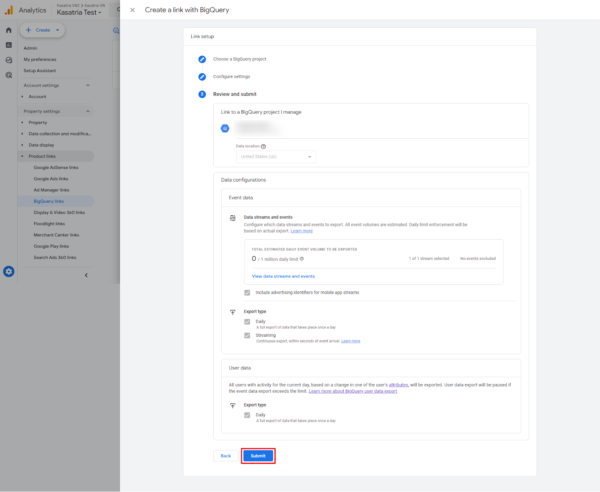Toggle the User data Daily export checkbox
This screenshot has height=492, width=600.
pos(247,415)
